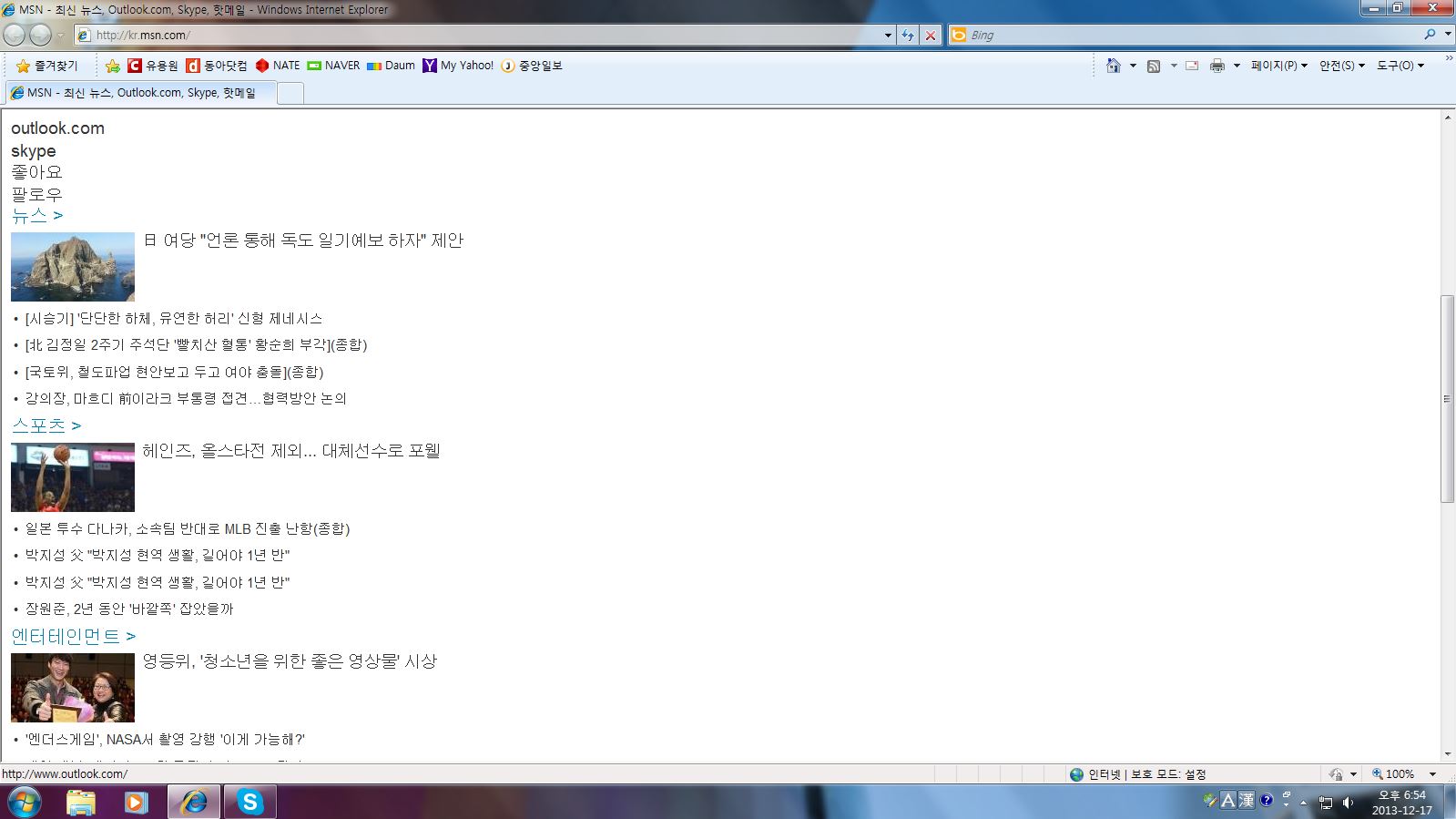1456x819 pixels.
Task: Click the 좋아요 link
Action: point(36,172)
